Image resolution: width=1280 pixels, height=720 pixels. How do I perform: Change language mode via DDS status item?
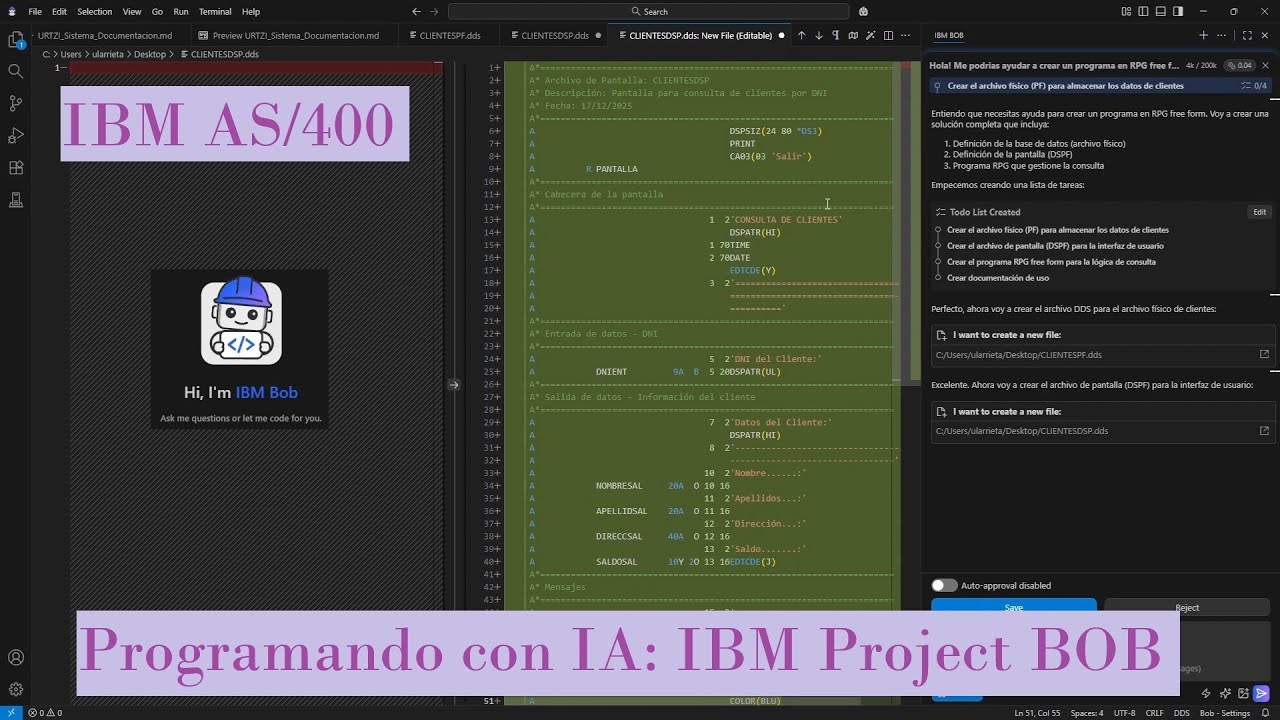click(1181, 713)
